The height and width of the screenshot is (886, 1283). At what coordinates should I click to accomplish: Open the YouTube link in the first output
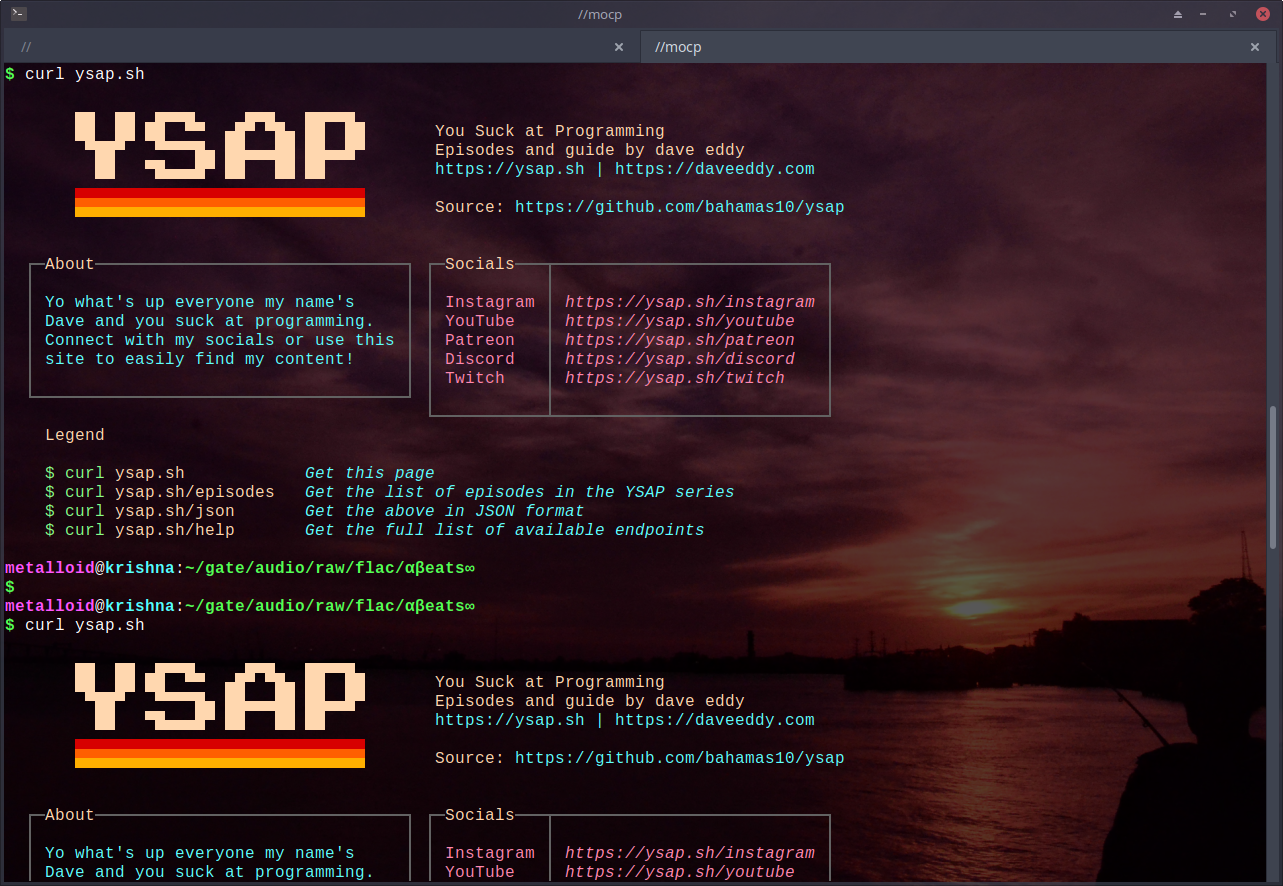pyautogui.click(x=679, y=321)
